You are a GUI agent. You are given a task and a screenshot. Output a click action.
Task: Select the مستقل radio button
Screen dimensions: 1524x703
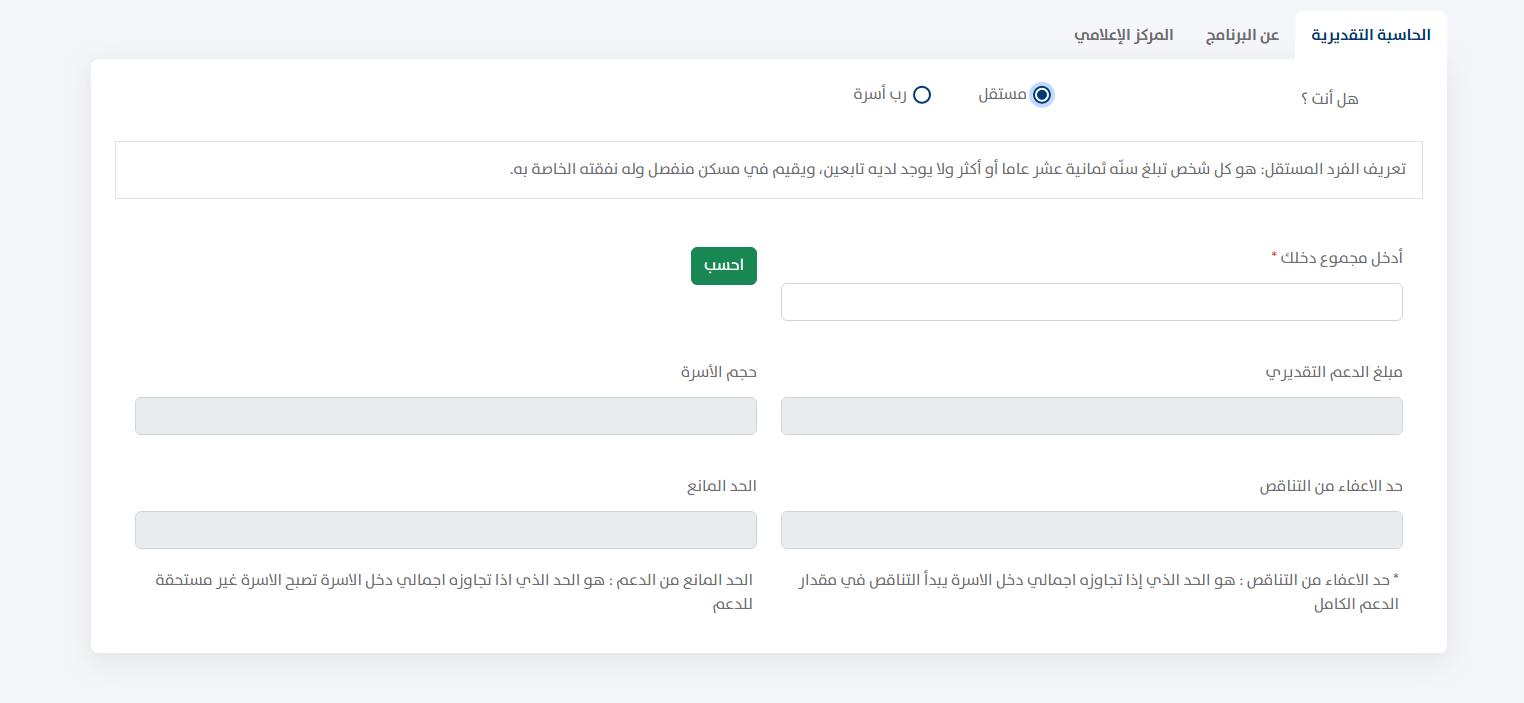(x=1042, y=95)
